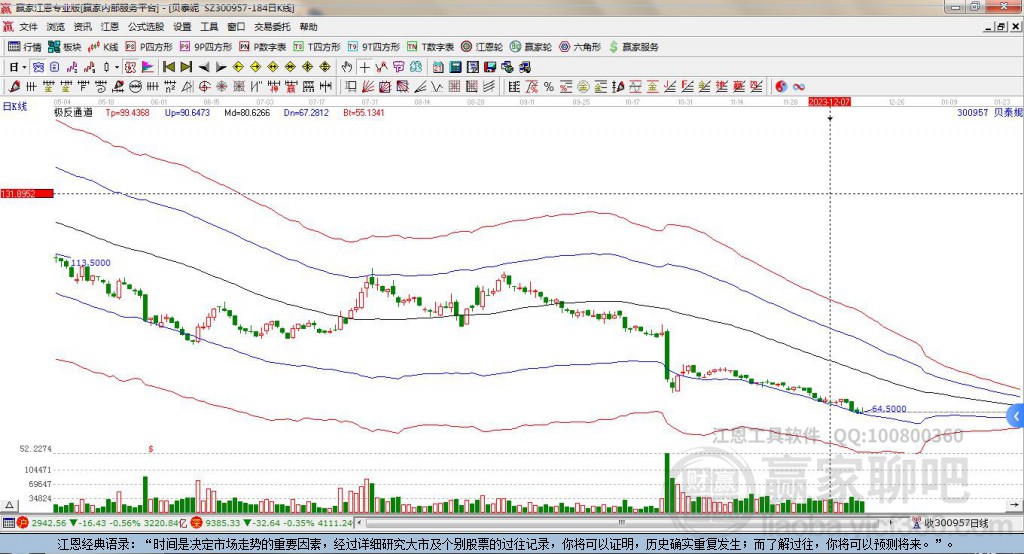Click the hand pan tool icon

click(x=347, y=67)
